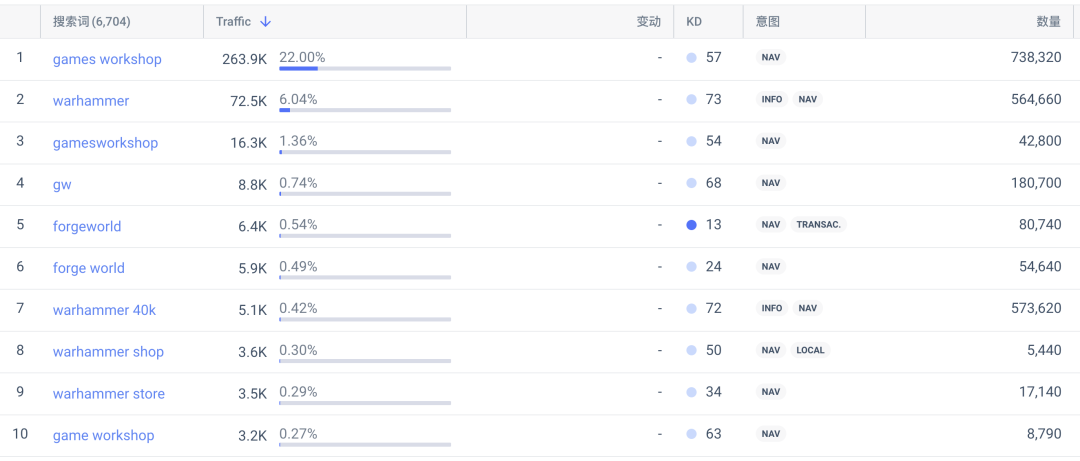Click KD dot beside value 68
Viewport: 1080px width, 461px height.
pyautogui.click(x=692, y=183)
